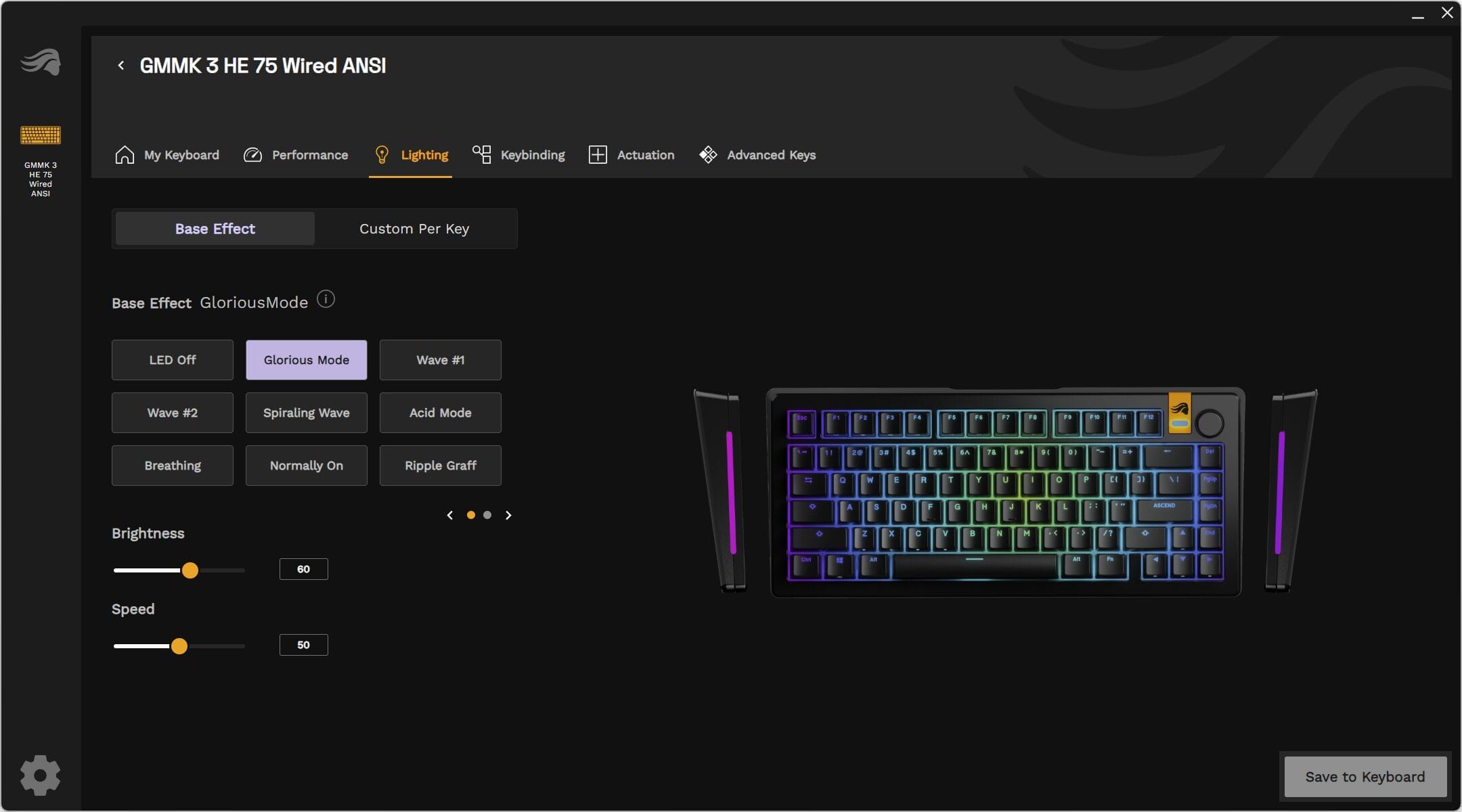
Task: Select the GMMK 3 keyboard device icon
Action: coord(41,135)
